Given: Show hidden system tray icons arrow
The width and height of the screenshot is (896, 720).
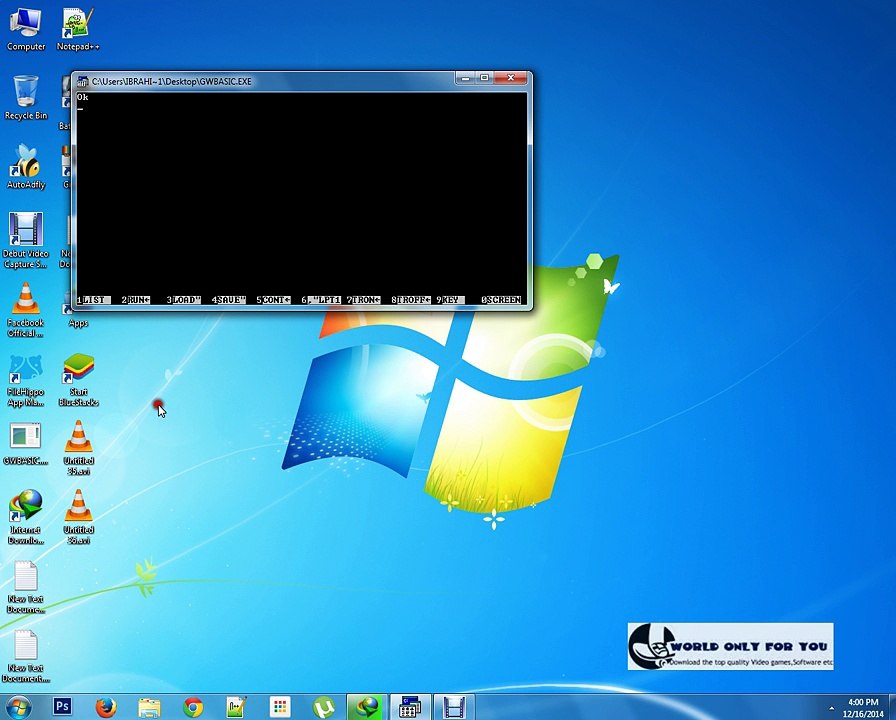Looking at the screenshot, I should (x=831, y=709).
